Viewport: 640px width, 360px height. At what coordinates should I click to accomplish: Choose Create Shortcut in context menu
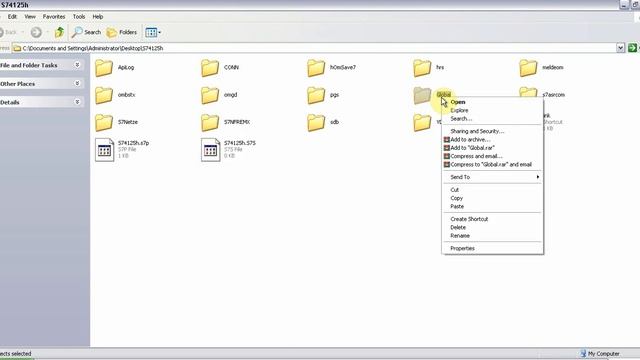point(492,219)
